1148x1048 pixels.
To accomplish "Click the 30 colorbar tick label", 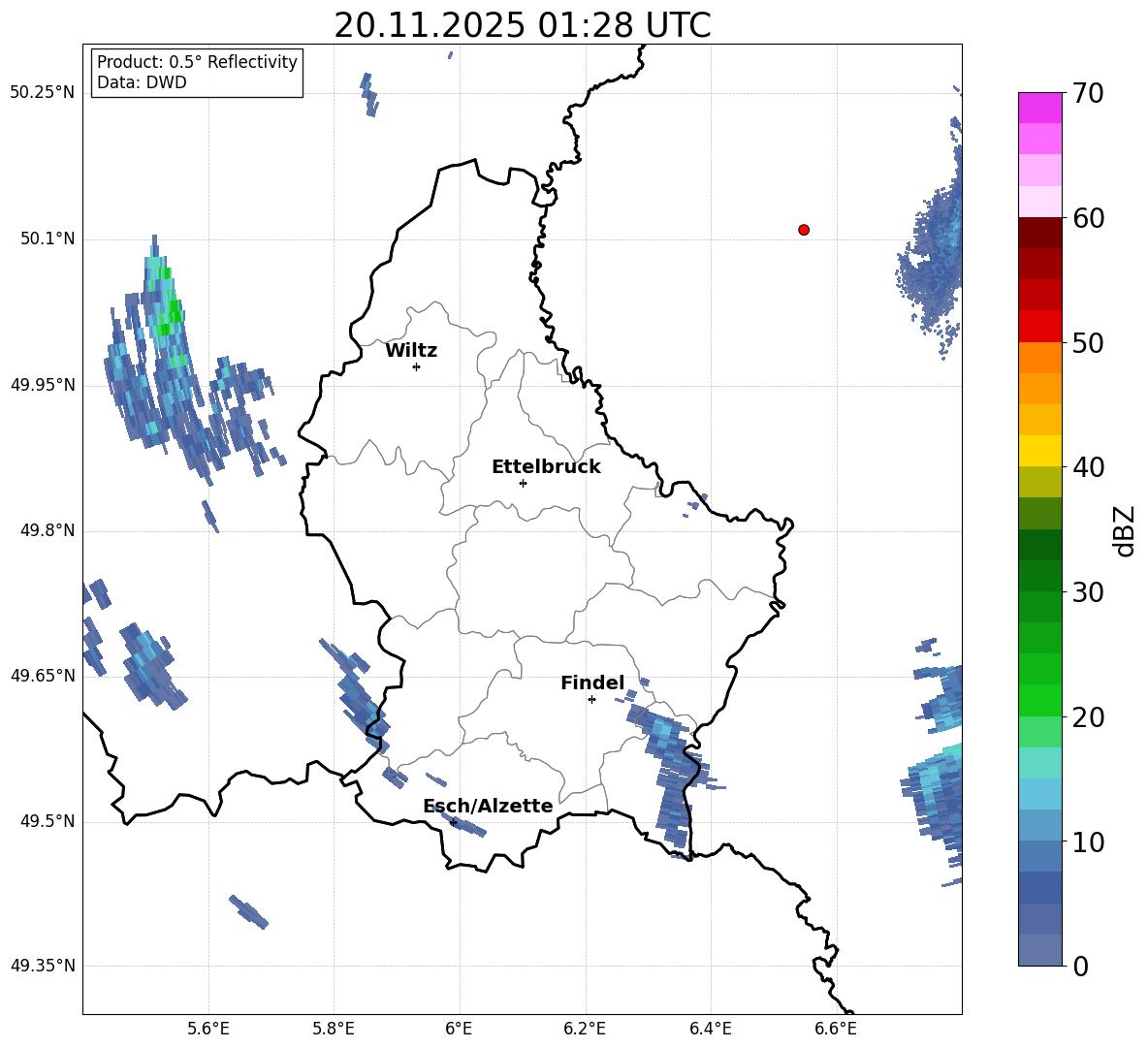I will point(1088,592).
